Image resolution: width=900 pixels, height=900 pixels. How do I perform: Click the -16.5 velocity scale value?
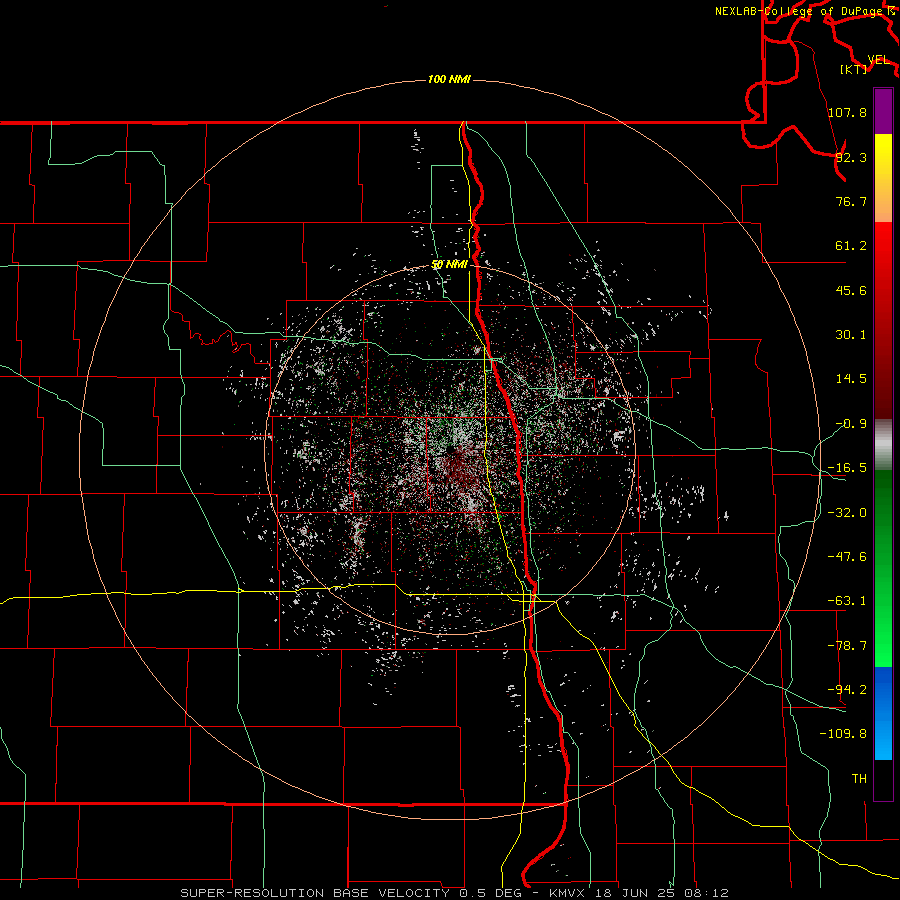click(x=847, y=468)
